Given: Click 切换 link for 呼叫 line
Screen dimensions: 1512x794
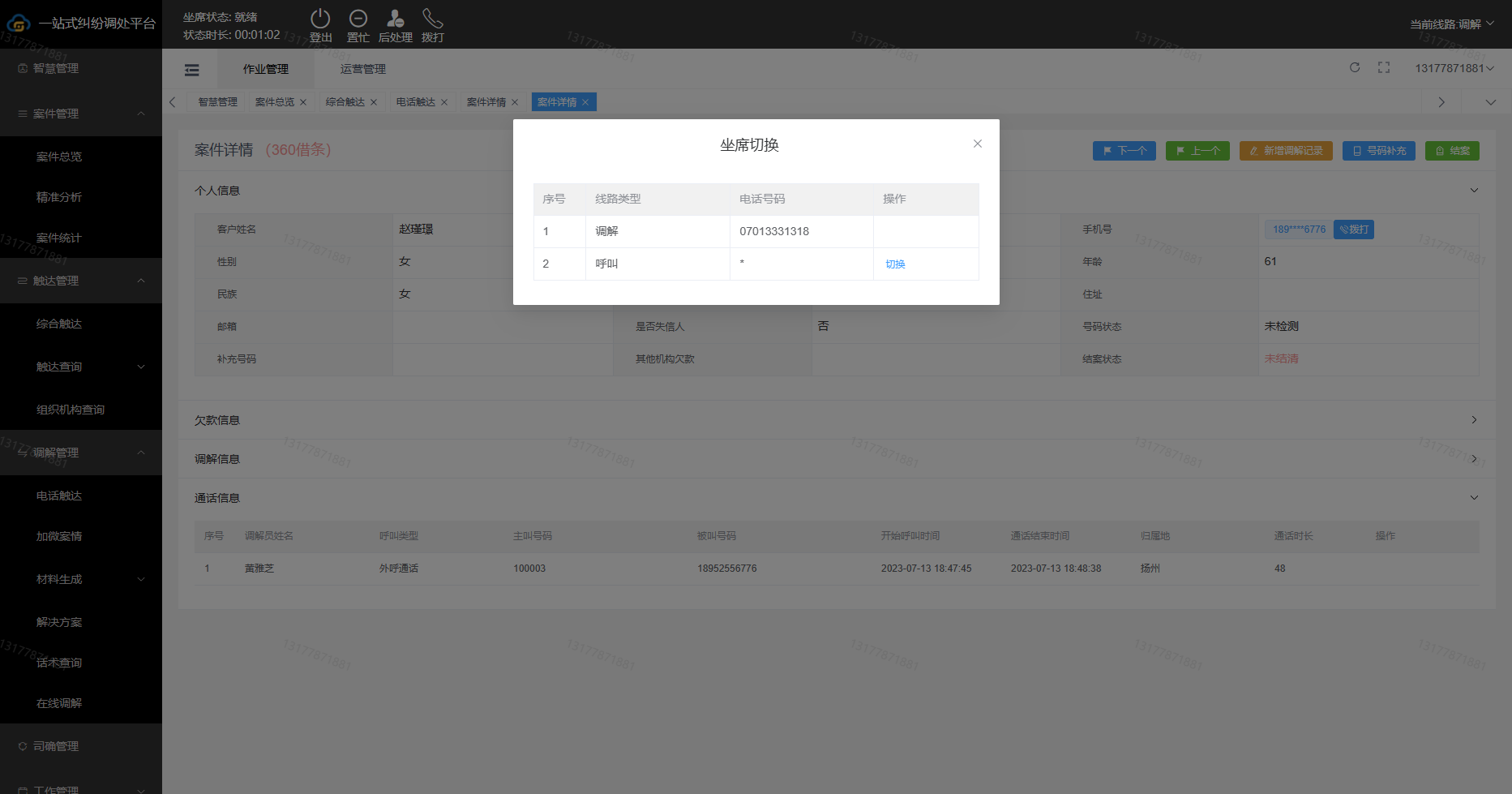Looking at the screenshot, I should point(895,264).
